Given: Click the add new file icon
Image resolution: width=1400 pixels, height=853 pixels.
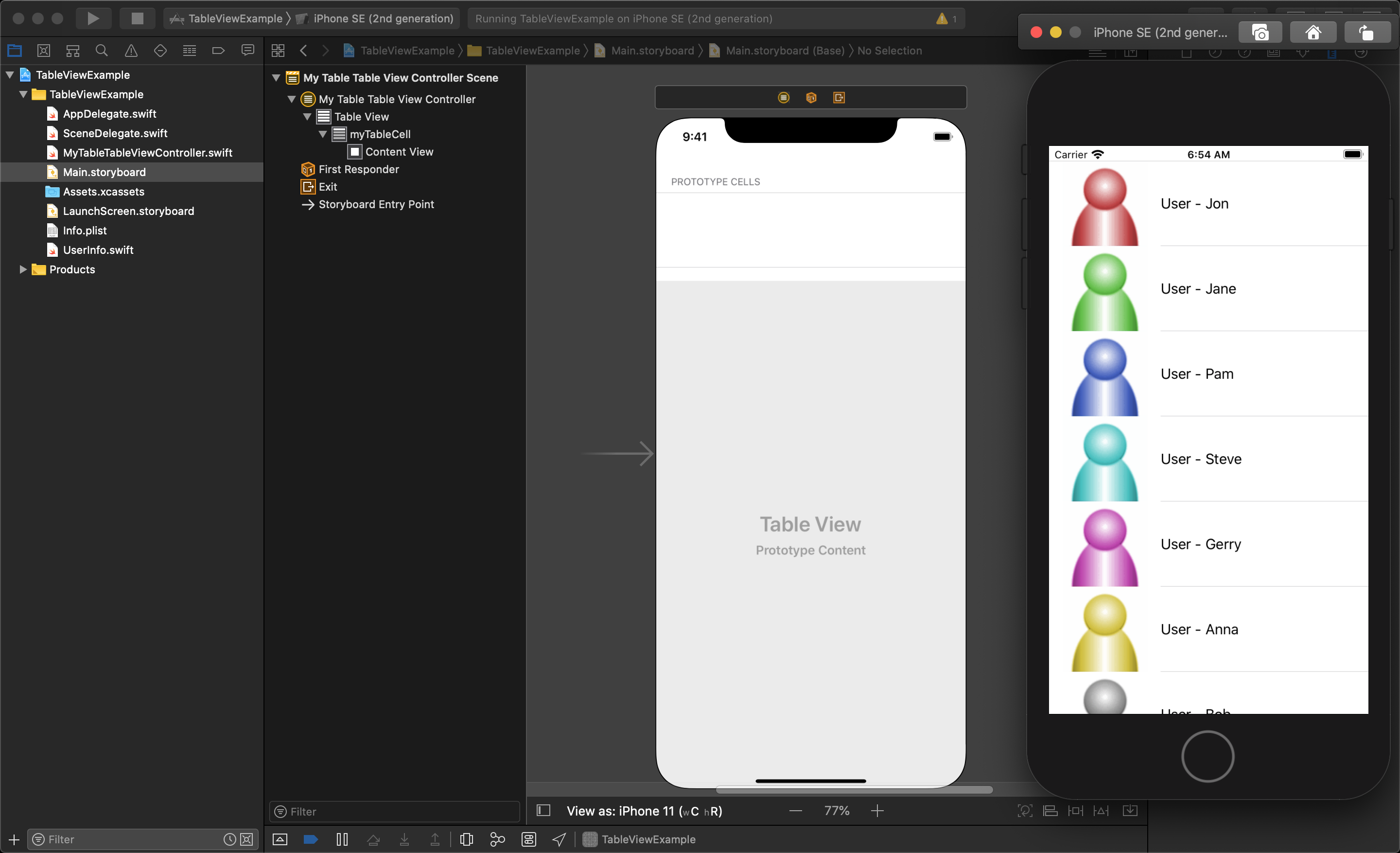Looking at the screenshot, I should point(14,840).
